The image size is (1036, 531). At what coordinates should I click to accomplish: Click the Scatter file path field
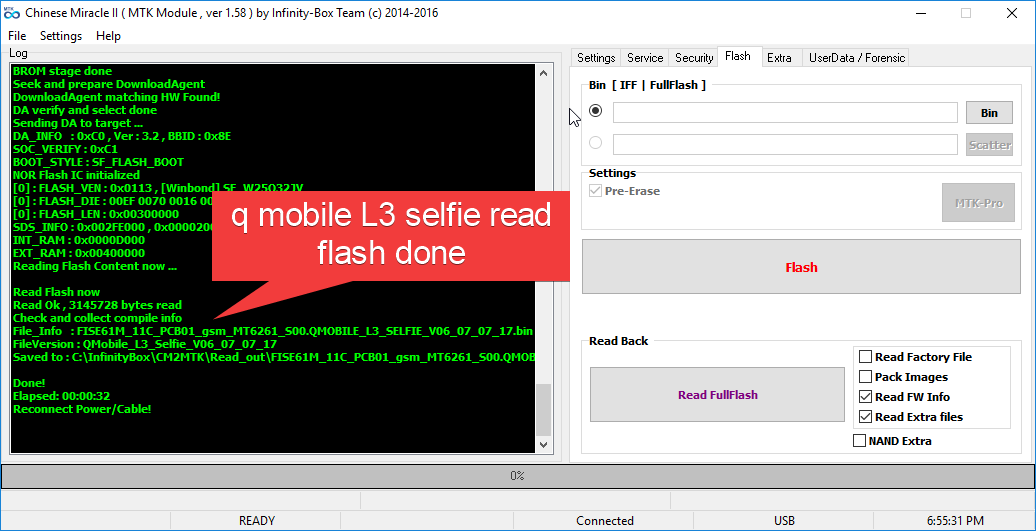785,145
